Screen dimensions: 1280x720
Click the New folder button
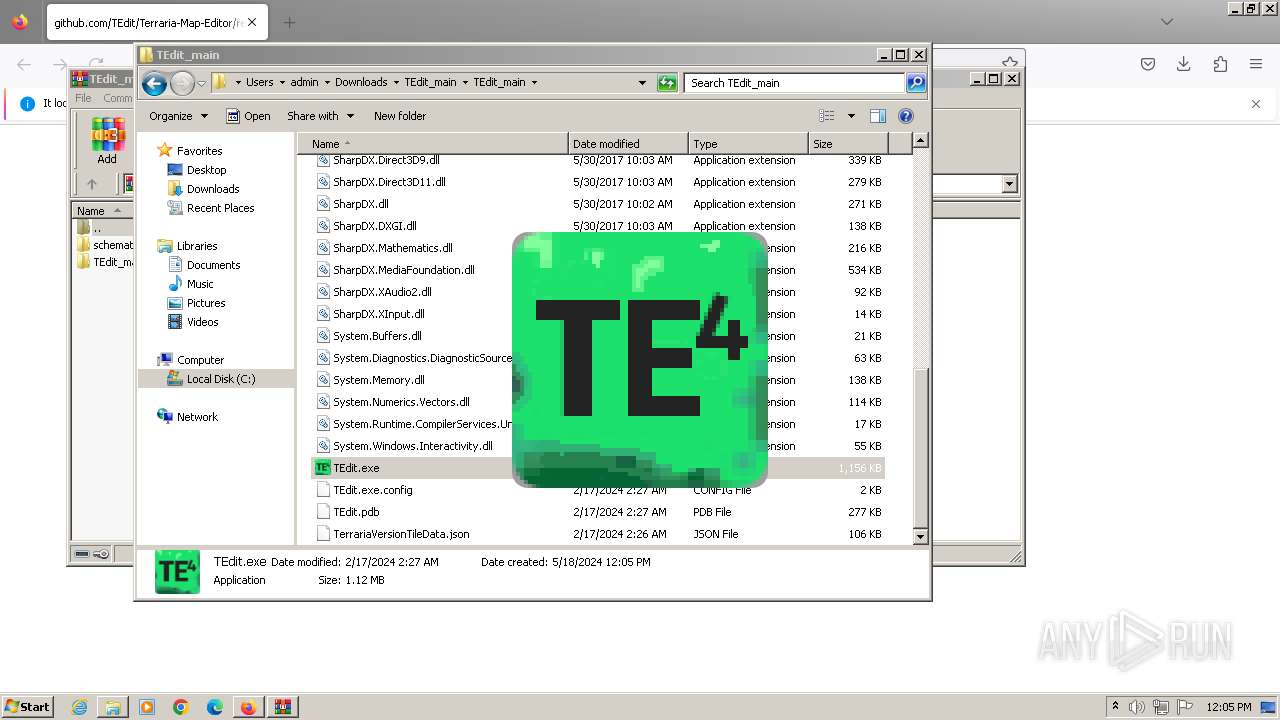coord(400,116)
